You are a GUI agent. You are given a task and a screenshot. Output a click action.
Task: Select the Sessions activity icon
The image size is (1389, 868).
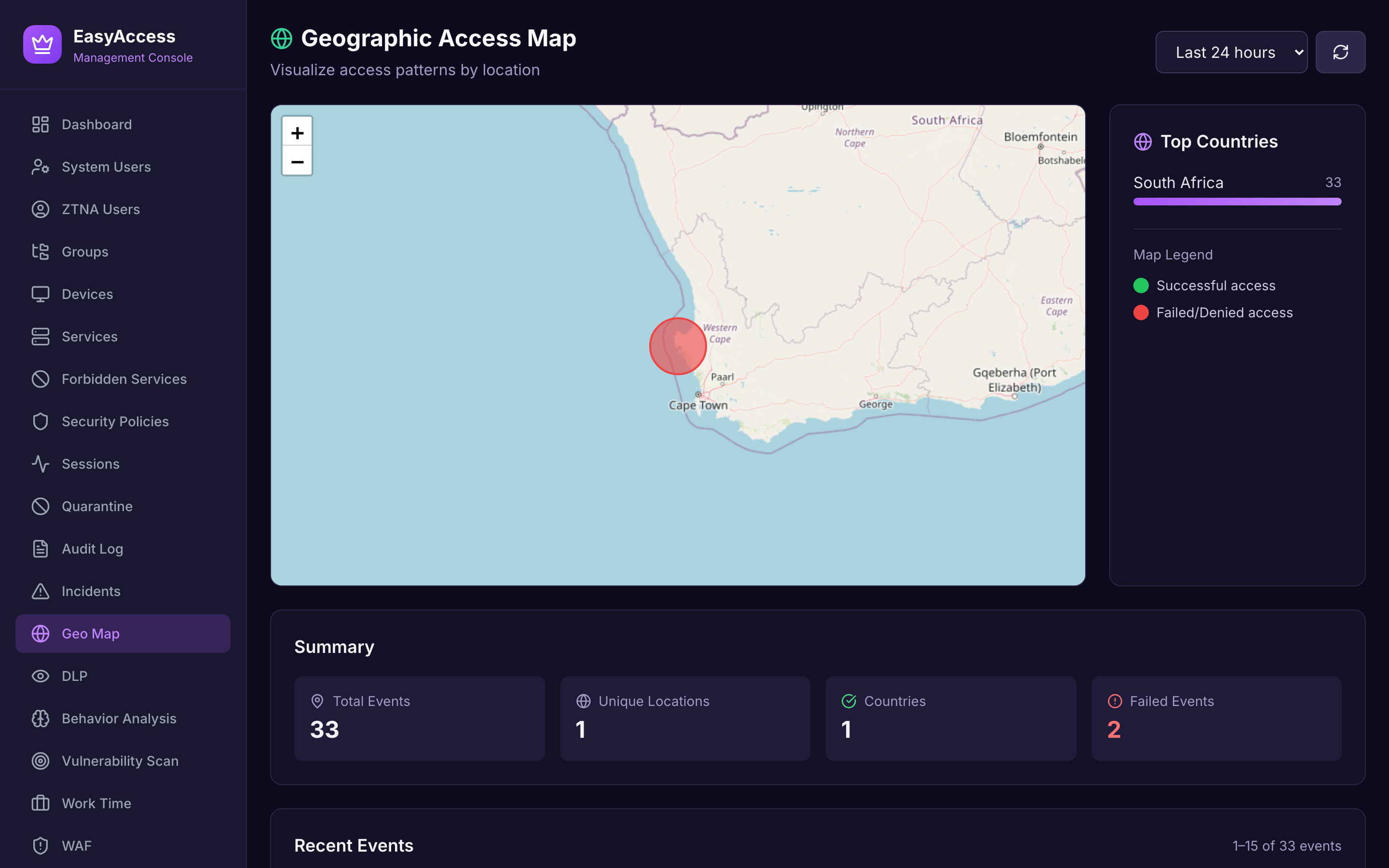[x=40, y=464]
